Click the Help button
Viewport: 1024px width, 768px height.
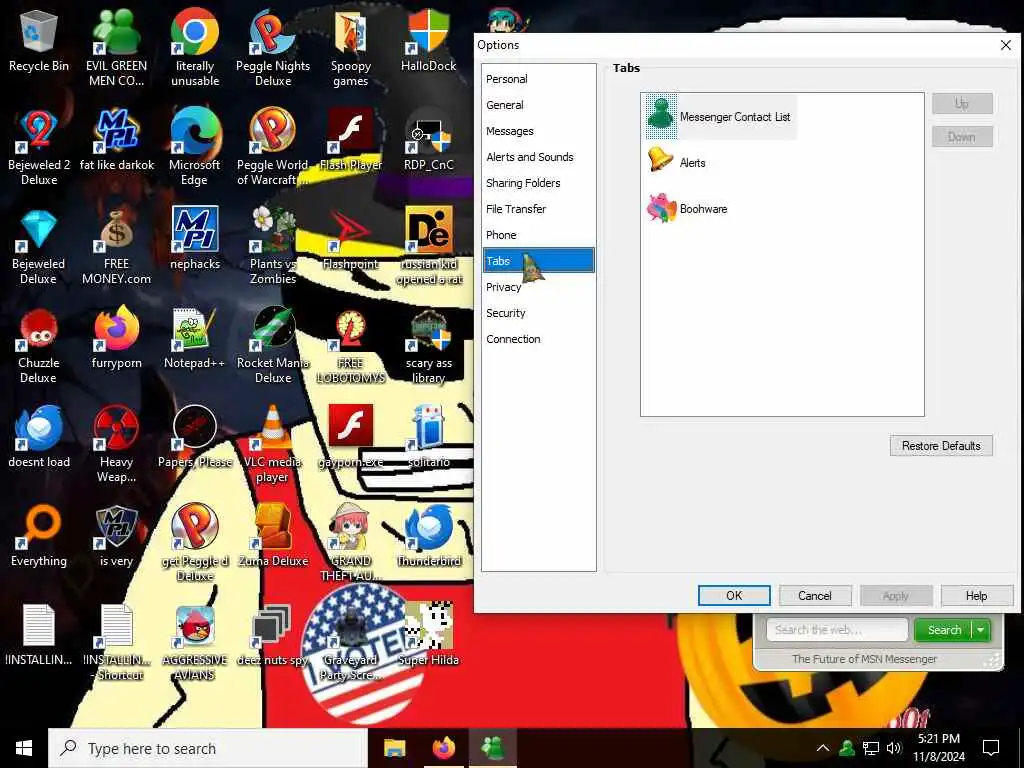(x=976, y=596)
